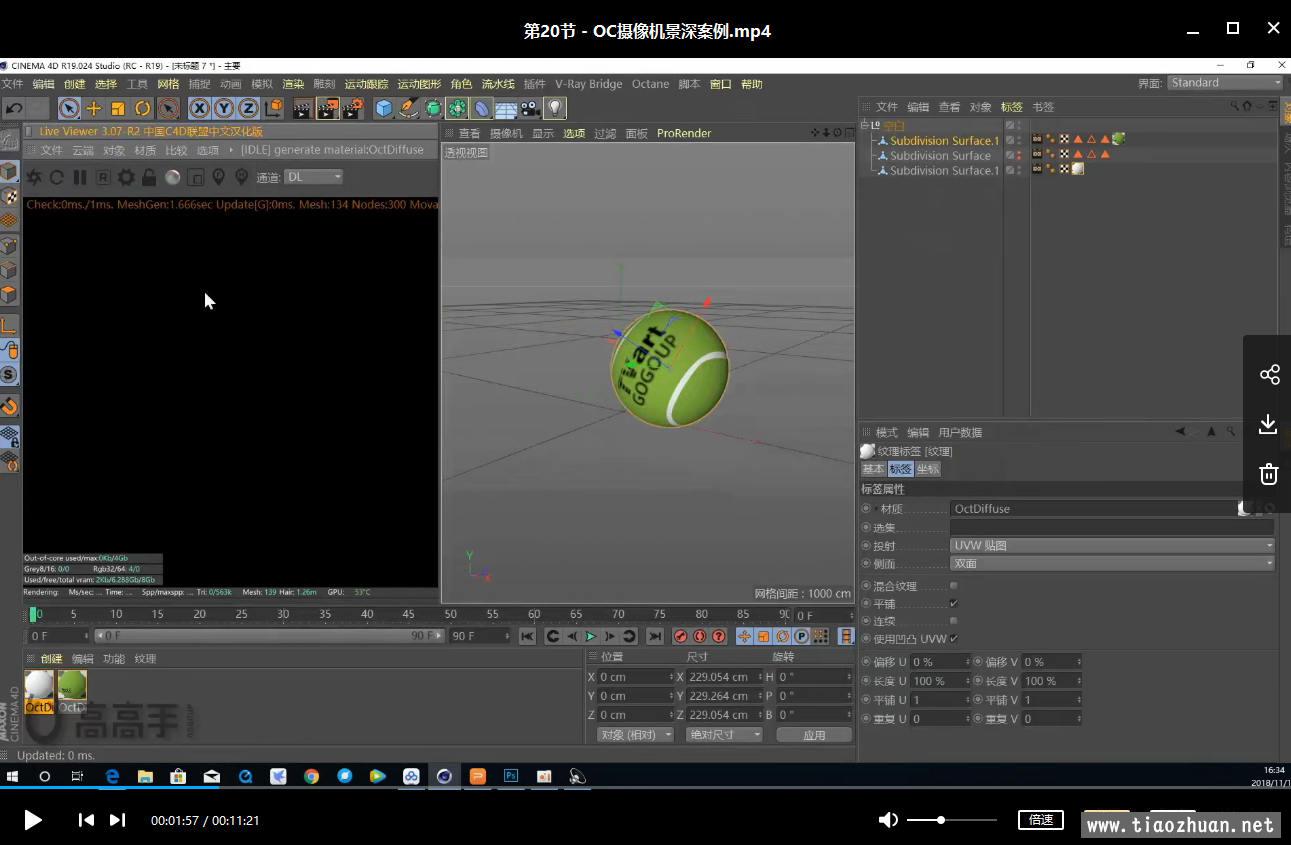Image resolution: width=1291 pixels, height=845 pixels.
Task: Select the Scale tool icon
Action: (118, 108)
